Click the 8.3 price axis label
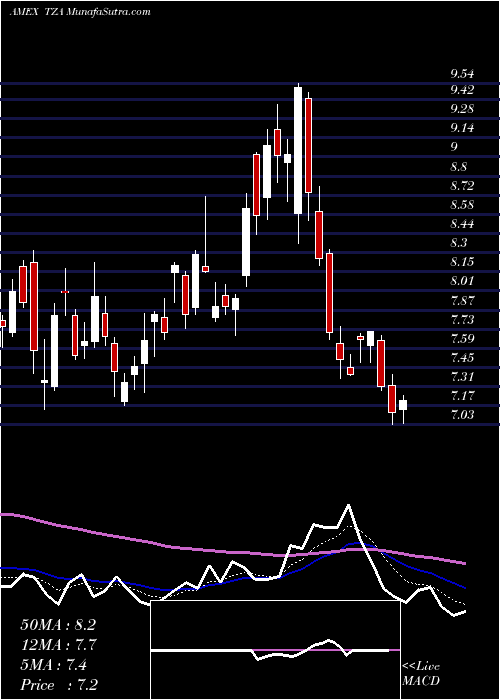 coord(459,242)
